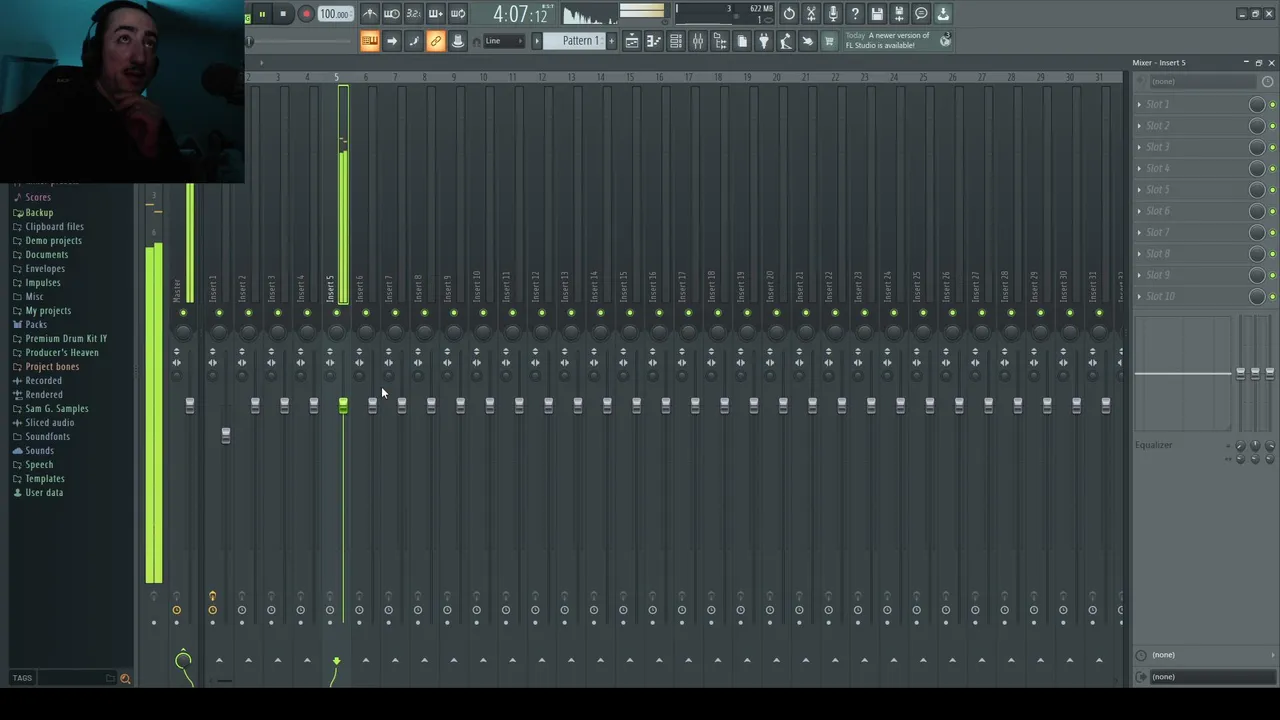This screenshot has width=1280, height=720.
Task: Toggle the Slot 7 enable LED
Action: pos(1272,234)
